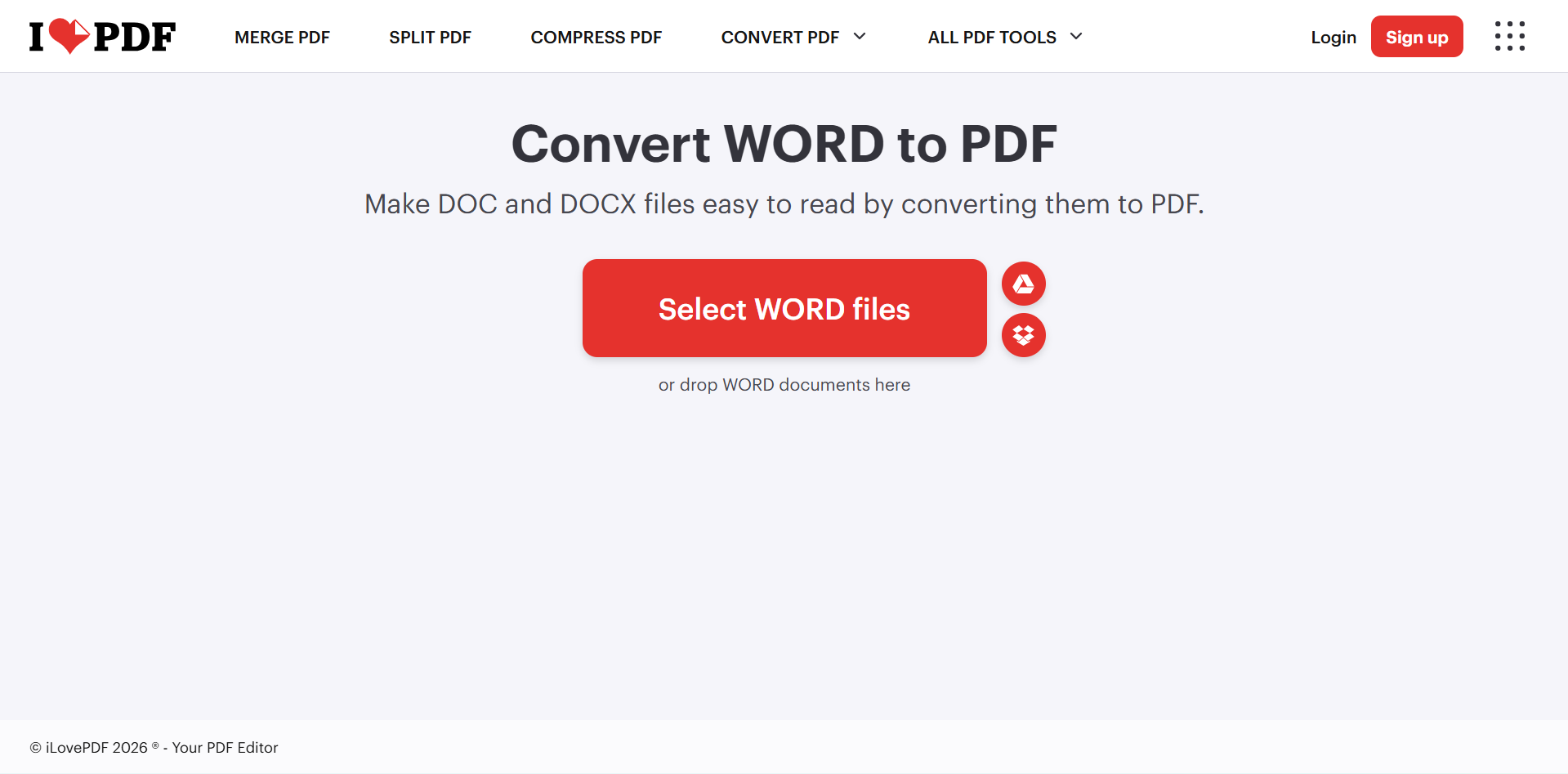Click the Sign up button
Image resolution: width=1568 pixels, height=774 pixels.
pyautogui.click(x=1417, y=37)
